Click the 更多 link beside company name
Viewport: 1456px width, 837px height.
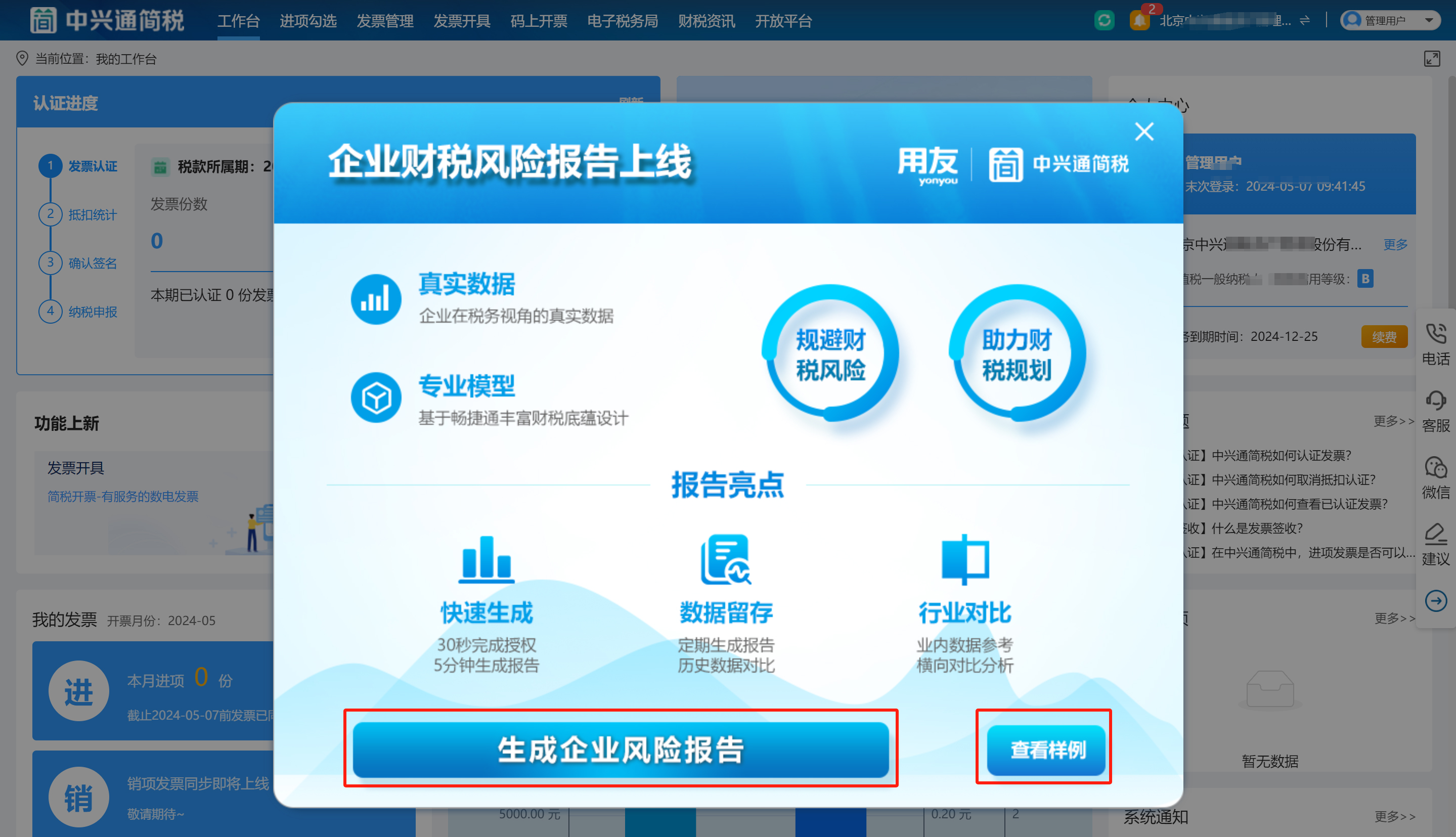pyautogui.click(x=1395, y=244)
